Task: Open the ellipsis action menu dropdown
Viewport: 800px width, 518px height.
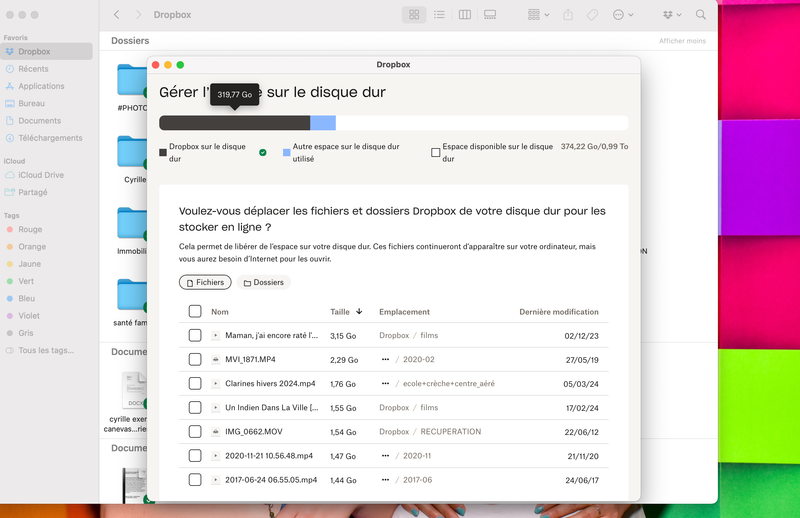Action: 623,15
